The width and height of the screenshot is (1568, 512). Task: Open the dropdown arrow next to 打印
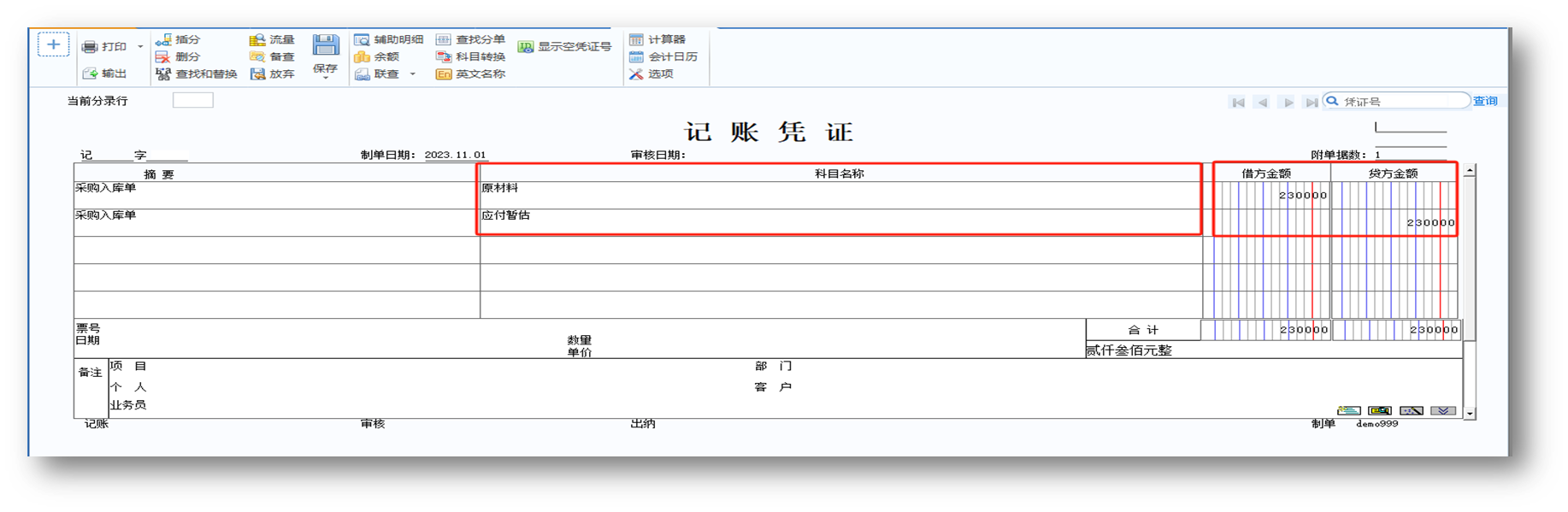tap(140, 47)
